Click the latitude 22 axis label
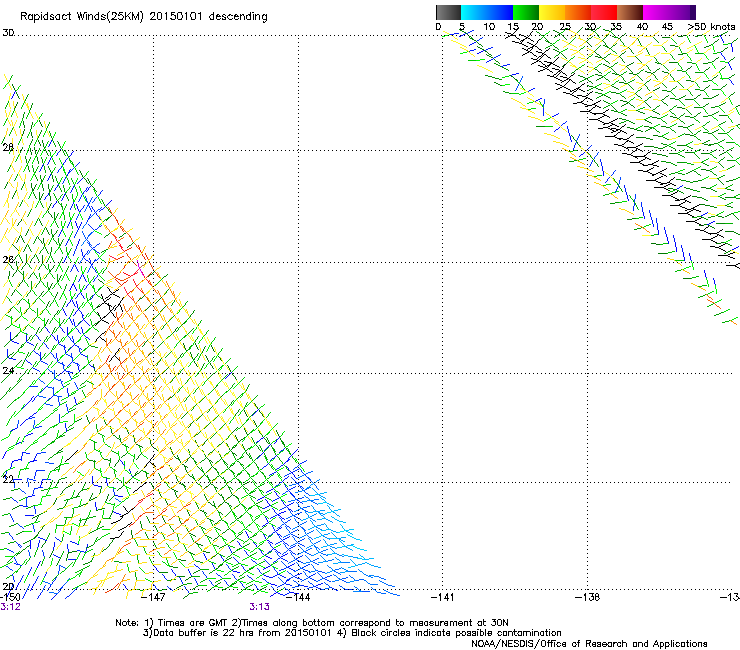740x650 pixels. [8, 479]
